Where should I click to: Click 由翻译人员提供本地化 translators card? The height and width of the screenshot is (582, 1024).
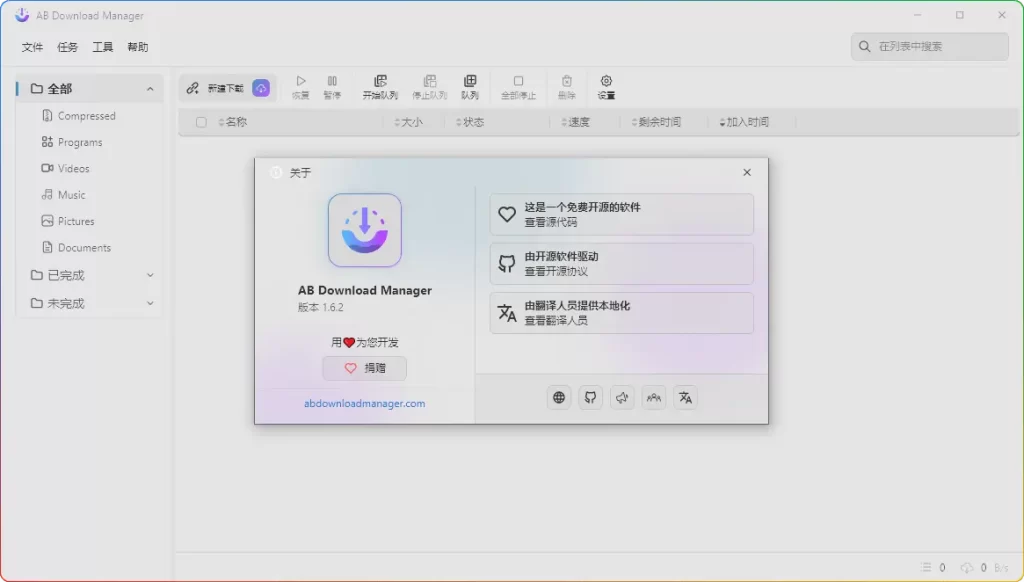tap(622, 314)
